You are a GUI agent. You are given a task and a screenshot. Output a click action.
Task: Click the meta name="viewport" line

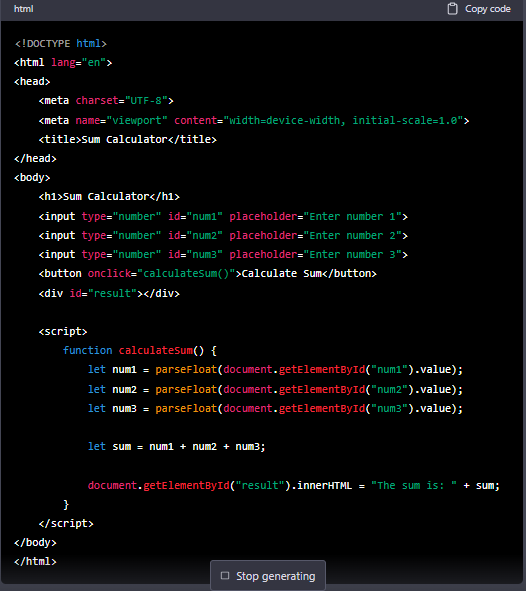tap(254, 121)
